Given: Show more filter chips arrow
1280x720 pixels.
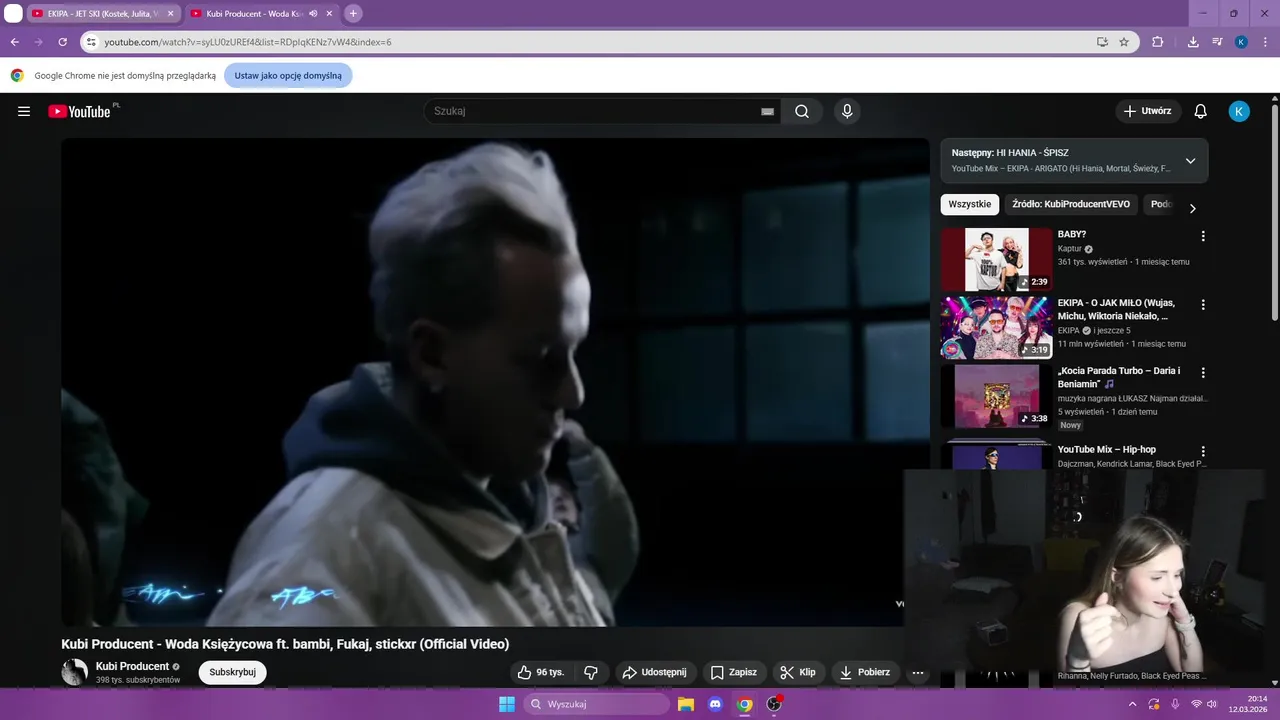Looking at the screenshot, I should (x=1192, y=208).
